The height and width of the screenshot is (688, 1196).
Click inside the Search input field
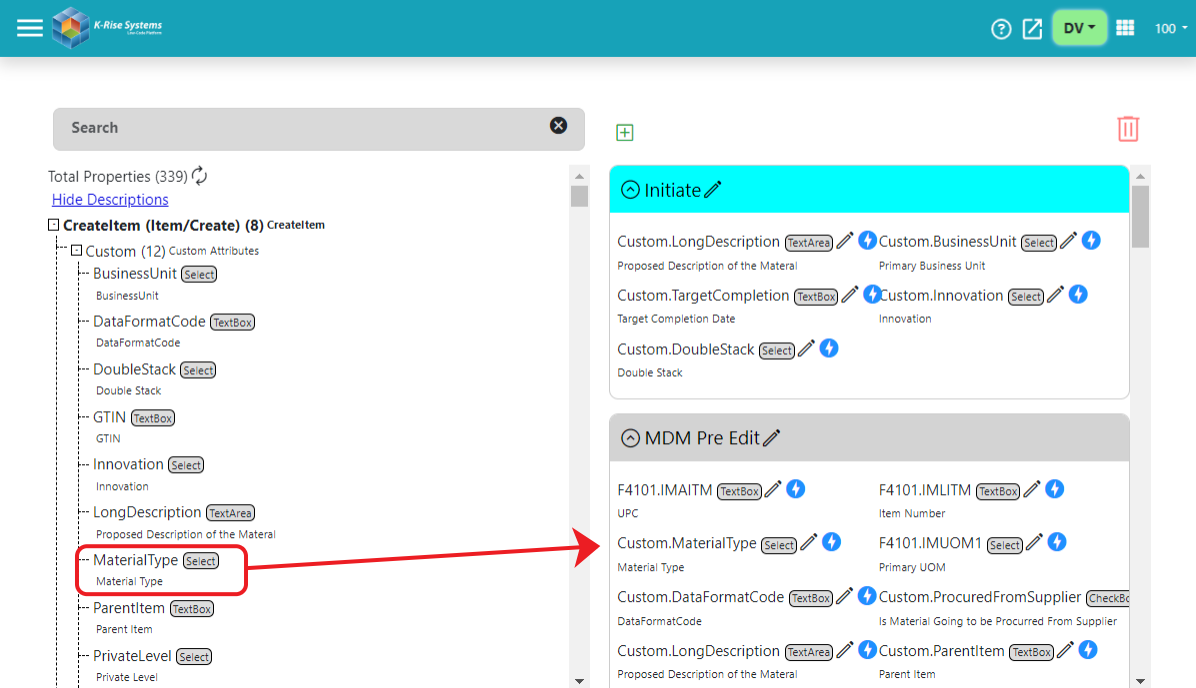(x=300, y=128)
